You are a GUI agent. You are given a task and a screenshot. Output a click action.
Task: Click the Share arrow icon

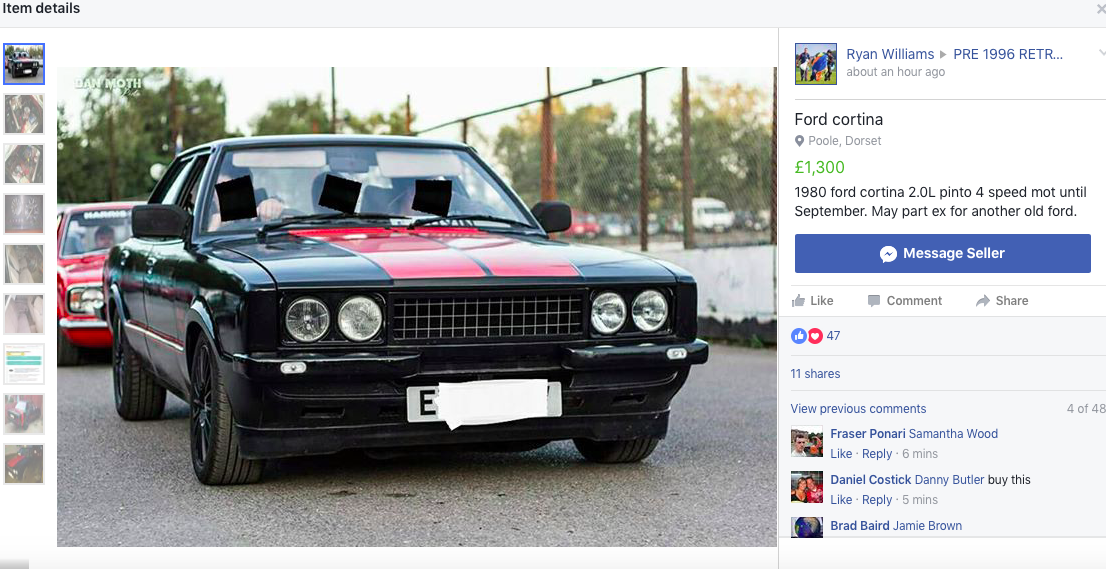pos(983,301)
